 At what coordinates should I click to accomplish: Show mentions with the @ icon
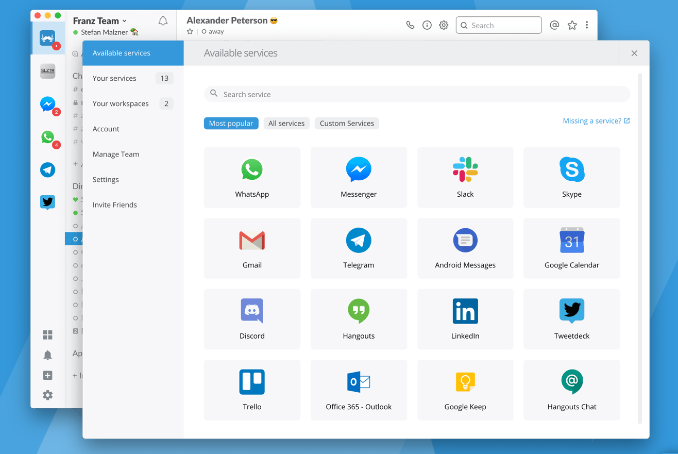coord(554,25)
